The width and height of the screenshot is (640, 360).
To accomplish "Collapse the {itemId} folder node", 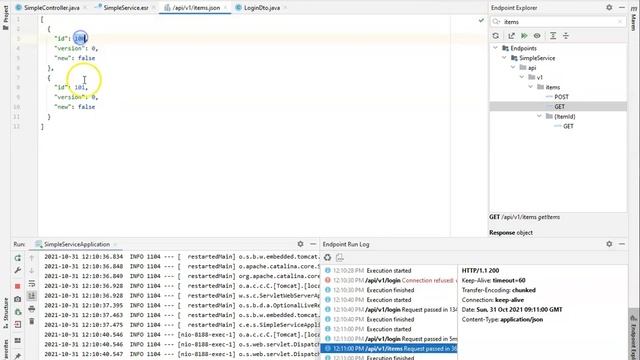I will click(x=539, y=116).
